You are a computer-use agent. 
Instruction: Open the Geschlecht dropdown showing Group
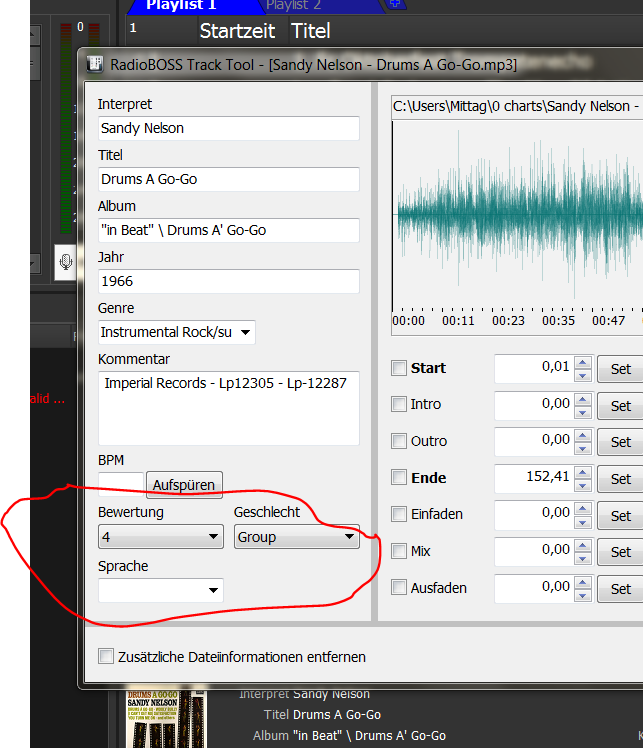pyautogui.click(x=297, y=537)
